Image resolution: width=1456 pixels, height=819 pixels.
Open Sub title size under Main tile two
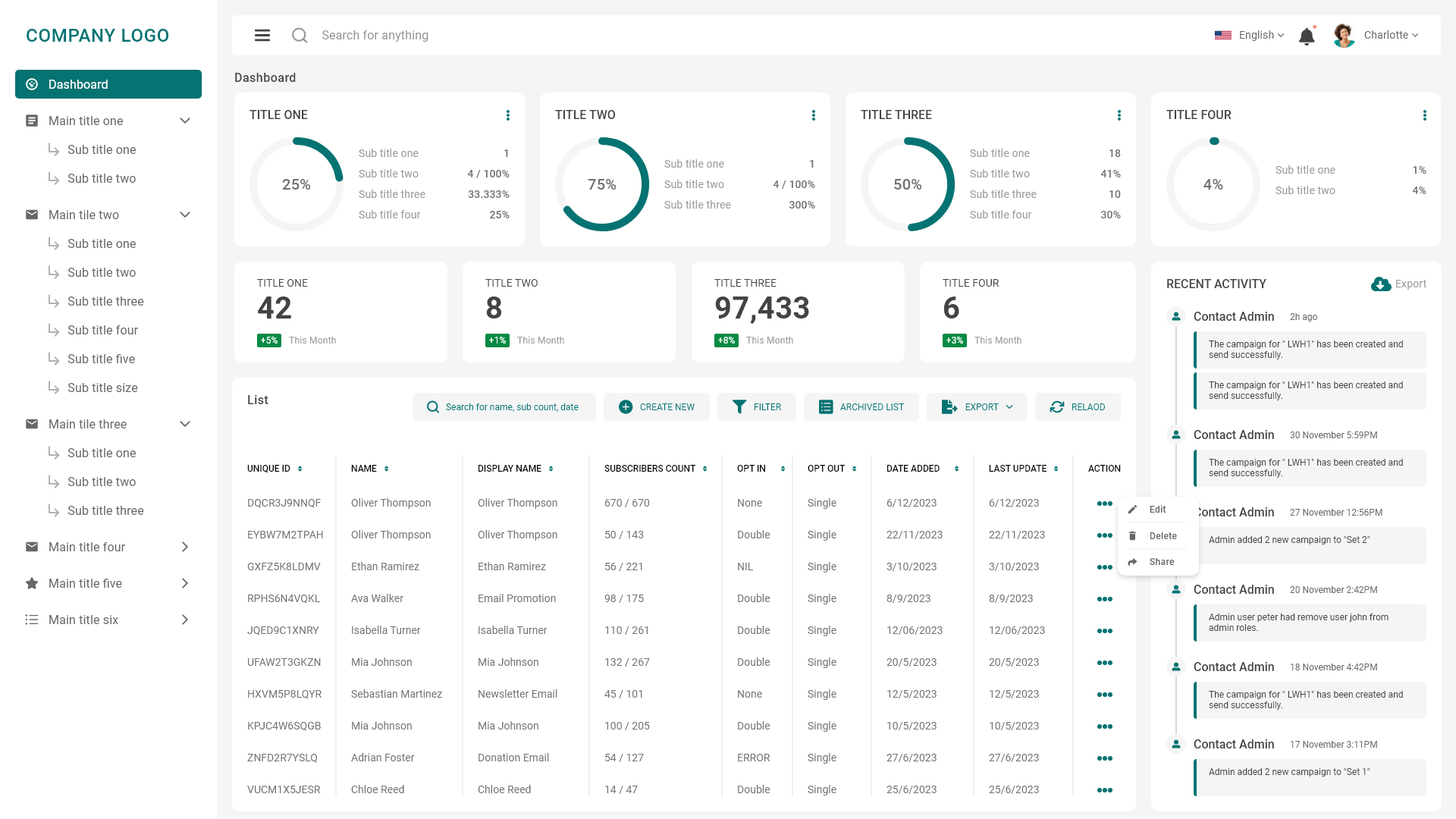pyautogui.click(x=102, y=388)
